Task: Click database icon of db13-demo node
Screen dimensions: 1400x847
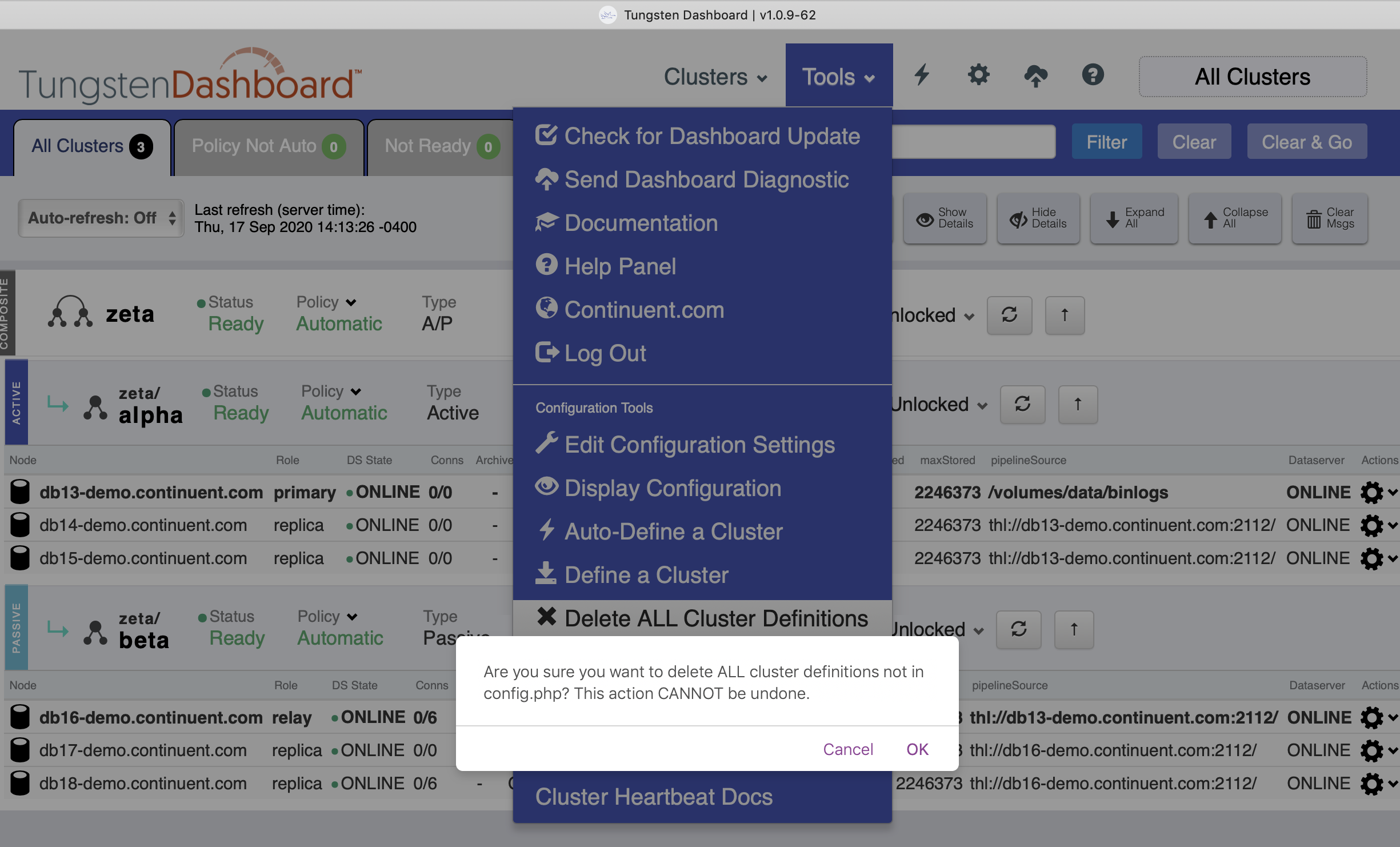Action: pyautogui.click(x=20, y=492)
